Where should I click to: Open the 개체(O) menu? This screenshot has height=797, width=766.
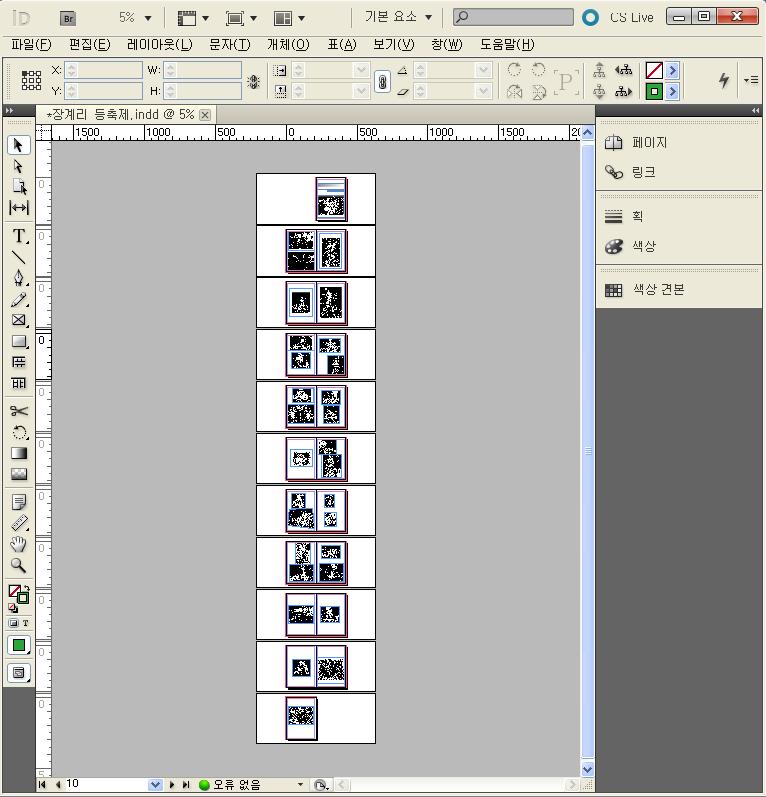[x=287, y=45]
